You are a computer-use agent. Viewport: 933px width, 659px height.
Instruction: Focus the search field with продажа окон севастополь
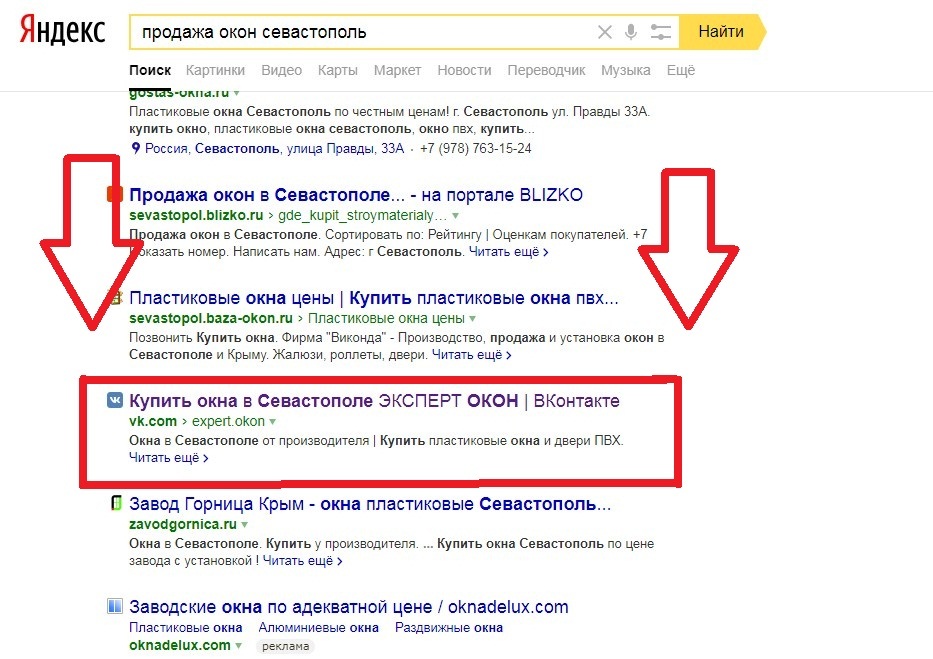click(363, 32)
